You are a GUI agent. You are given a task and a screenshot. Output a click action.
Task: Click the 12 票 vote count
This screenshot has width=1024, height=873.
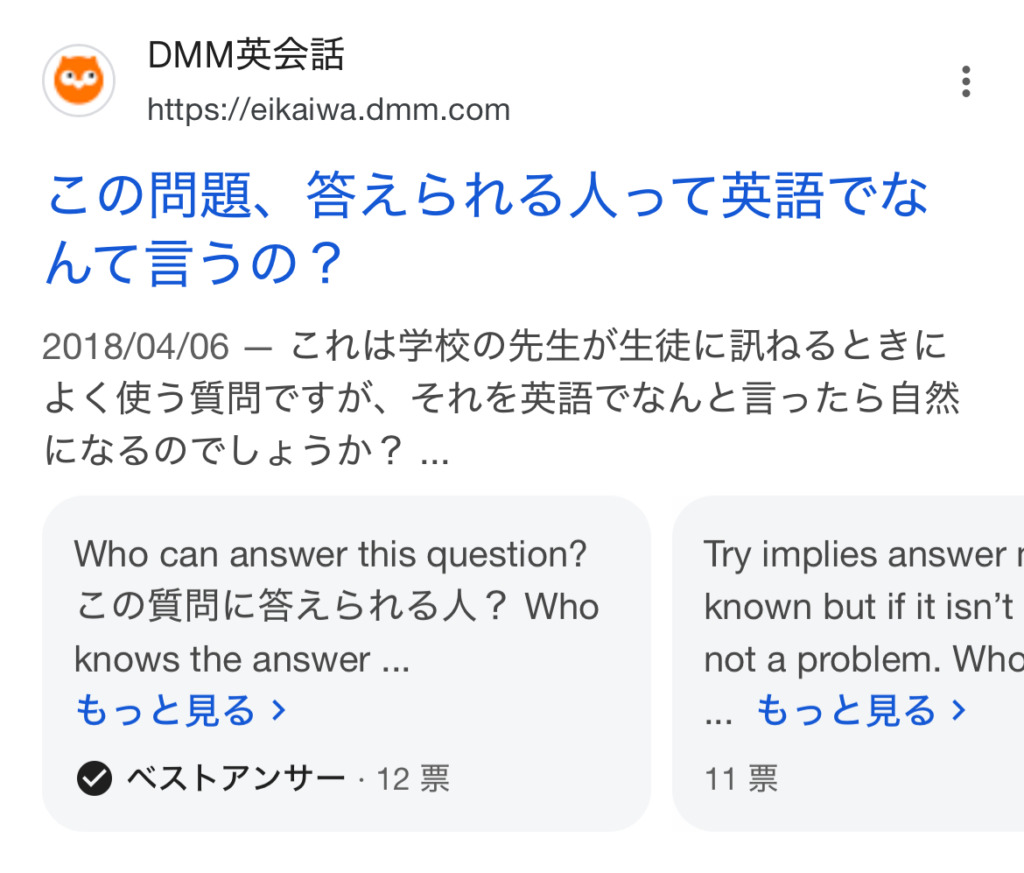coord(412,778)
